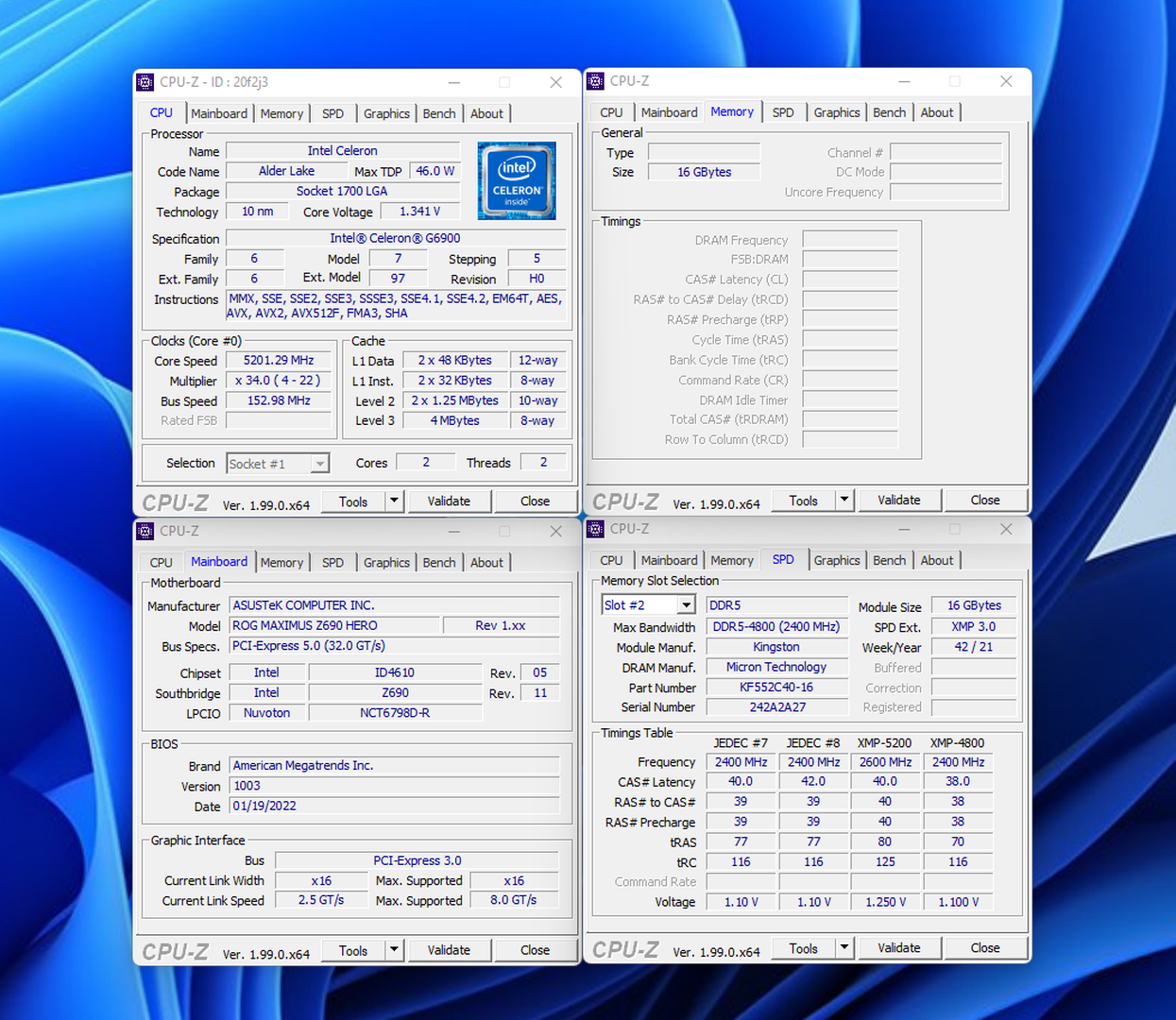This screenshot has width=1176, height=1020.
Task: Click the Core Voltage 1.341 V value
Action: point(419,212)
